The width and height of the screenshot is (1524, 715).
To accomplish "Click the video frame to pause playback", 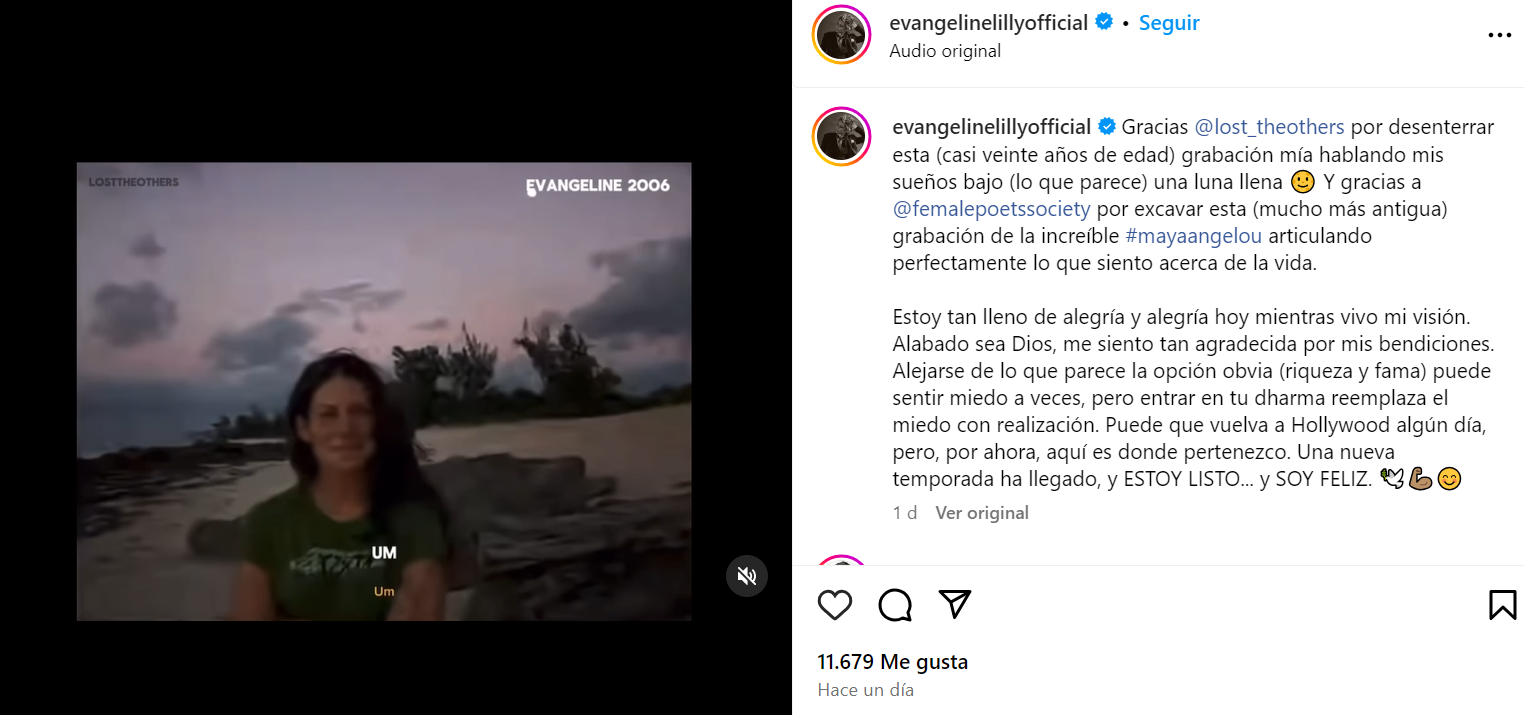I will (384, 391).
